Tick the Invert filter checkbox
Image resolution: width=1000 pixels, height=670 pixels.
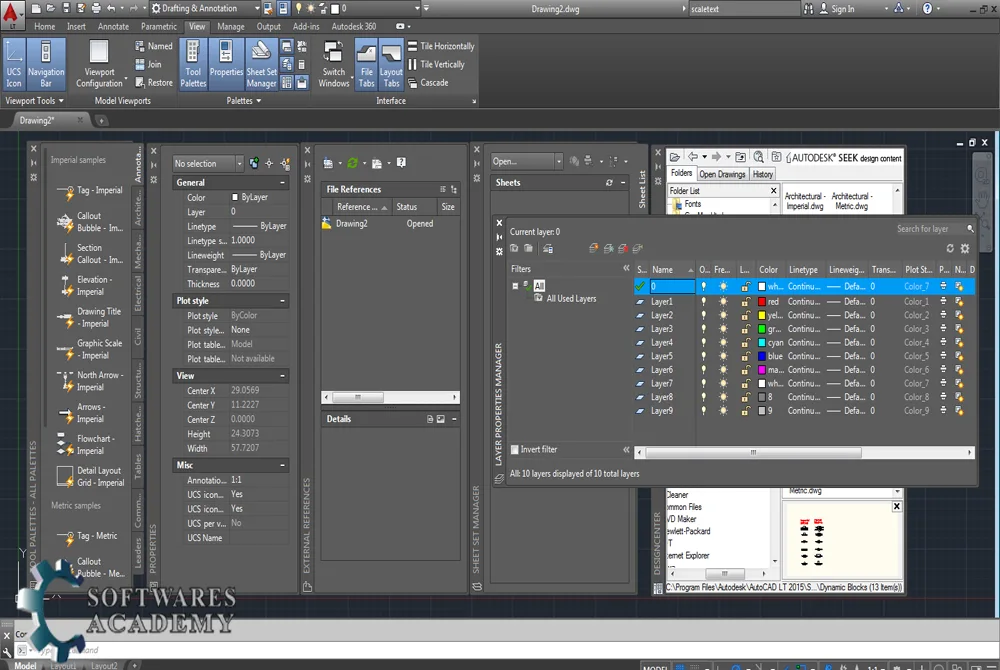tap(515, 449)
